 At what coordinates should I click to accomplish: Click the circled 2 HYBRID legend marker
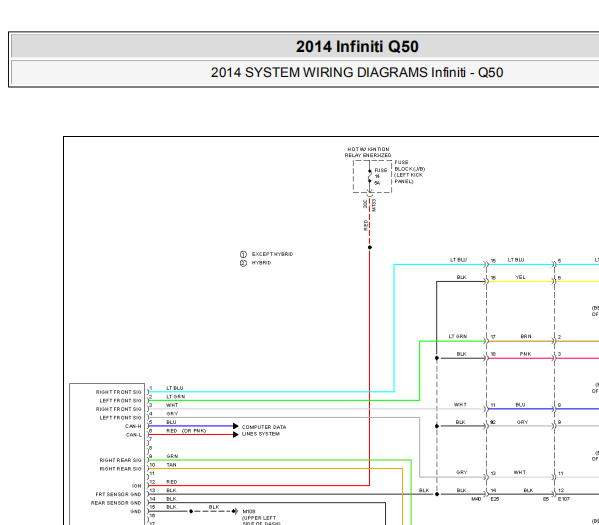(x=243, y=263)
